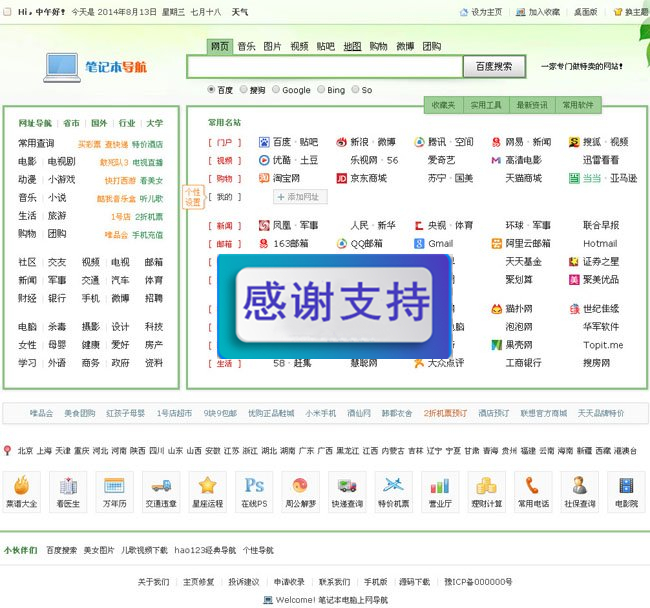Click the 百度搜索 search button

point(494,66)
